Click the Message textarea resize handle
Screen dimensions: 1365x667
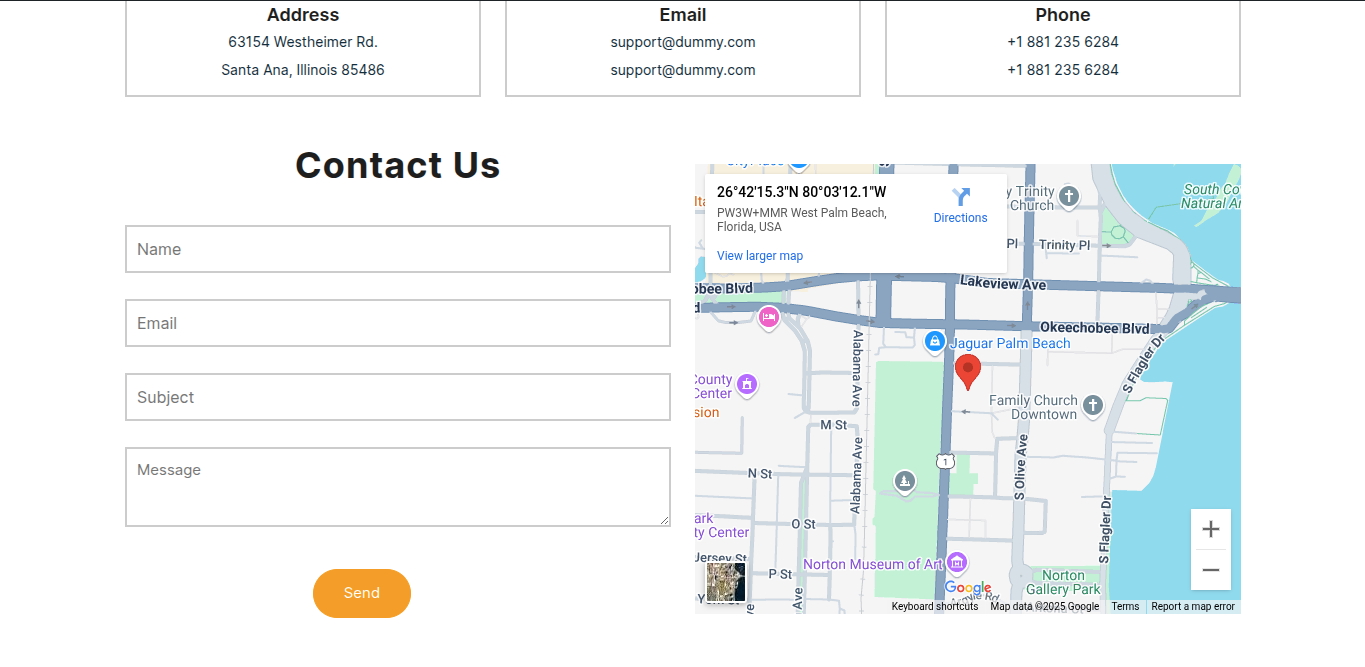pos(663,519)
